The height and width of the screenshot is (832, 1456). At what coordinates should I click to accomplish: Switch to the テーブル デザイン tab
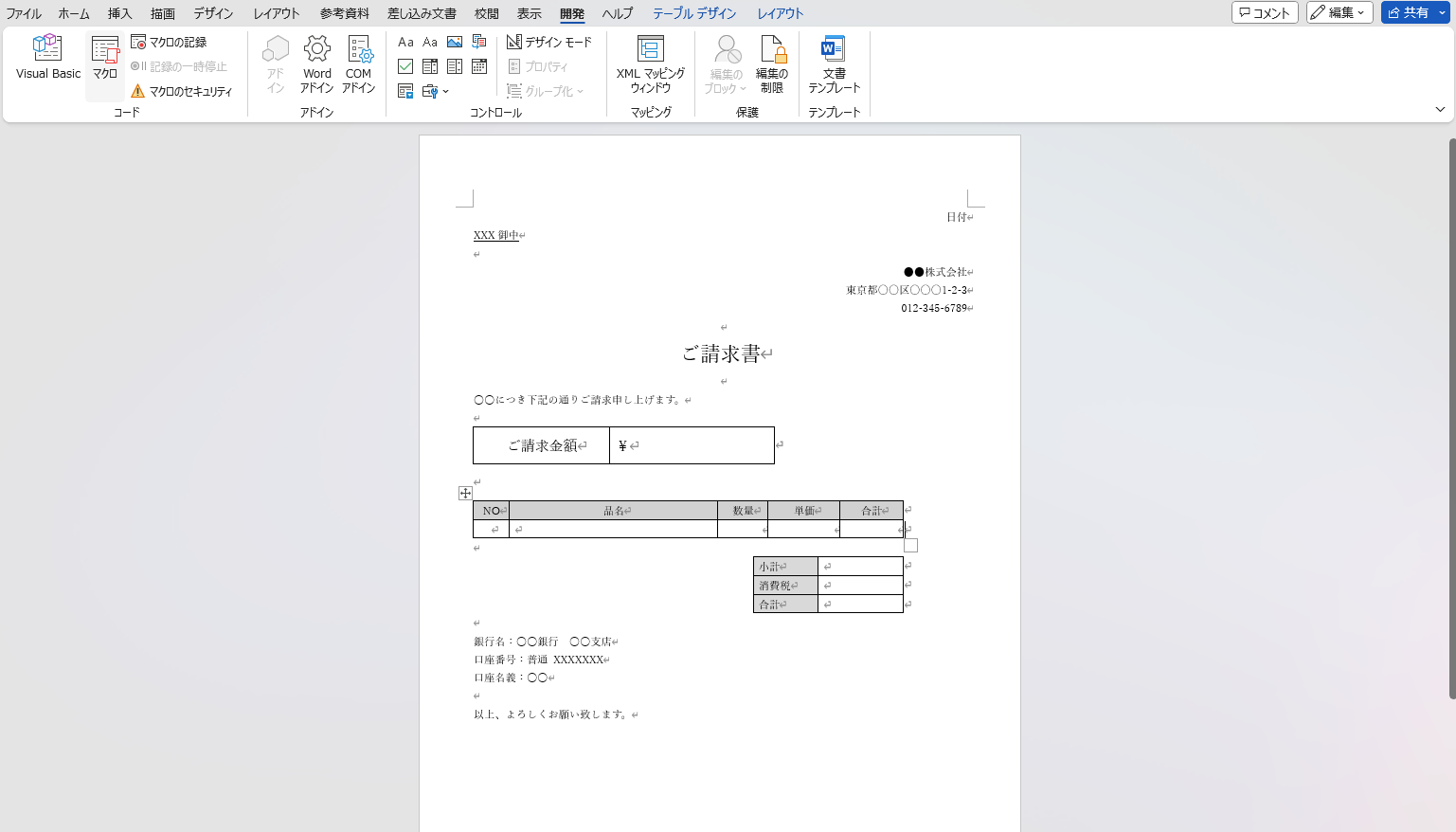692,13
